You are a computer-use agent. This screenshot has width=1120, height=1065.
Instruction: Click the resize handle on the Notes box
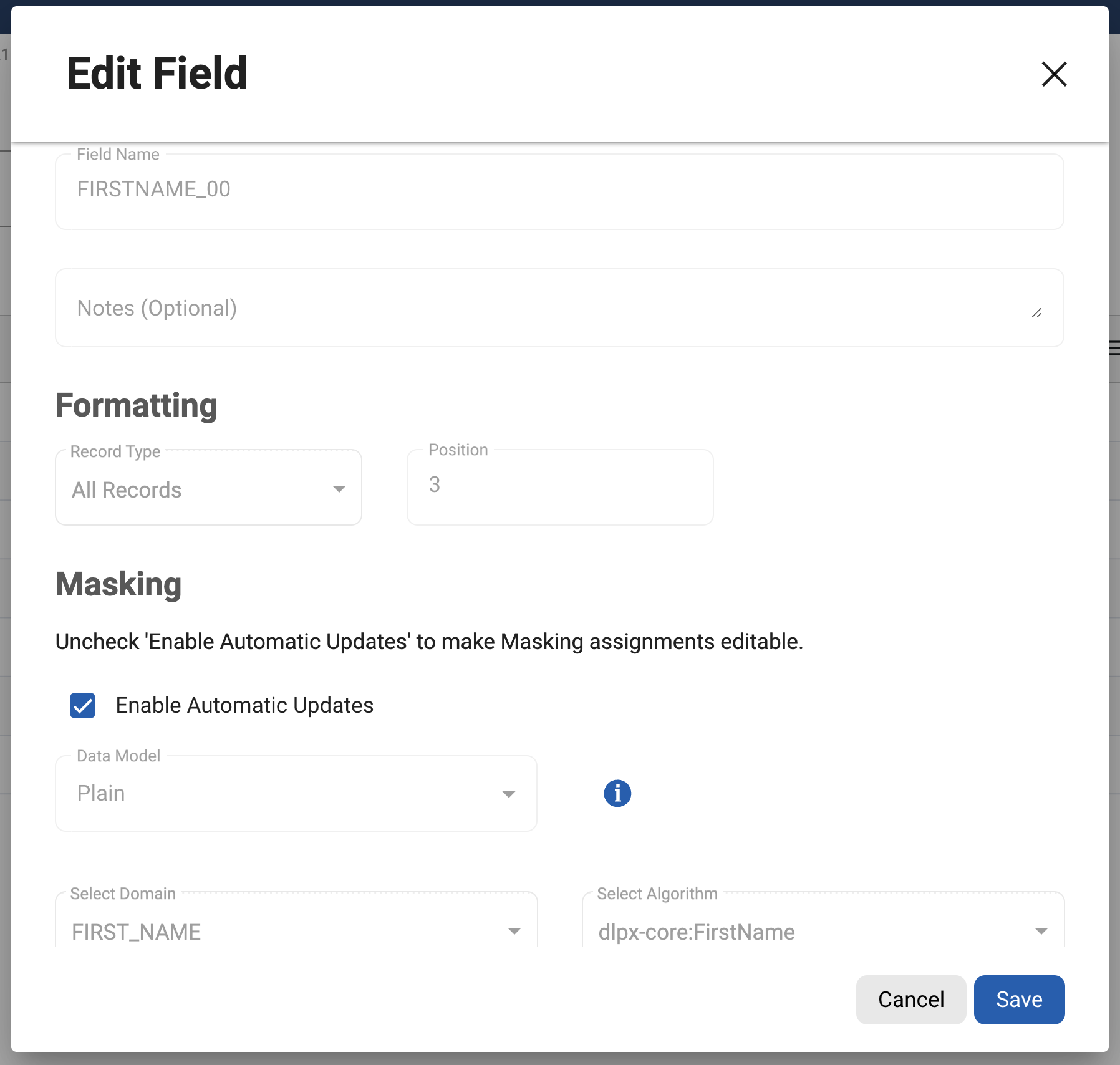[x=1038, y=314]
